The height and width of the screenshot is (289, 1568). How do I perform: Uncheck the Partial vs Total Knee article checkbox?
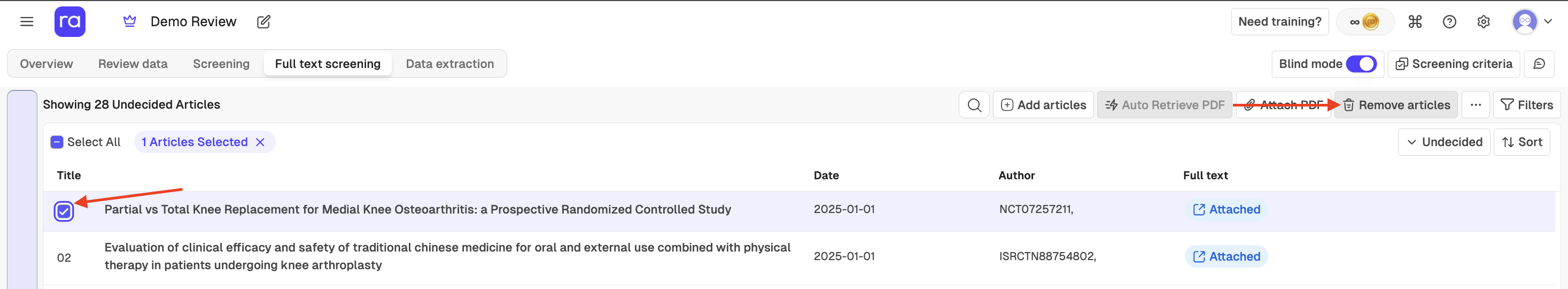[x=64, y=211]
